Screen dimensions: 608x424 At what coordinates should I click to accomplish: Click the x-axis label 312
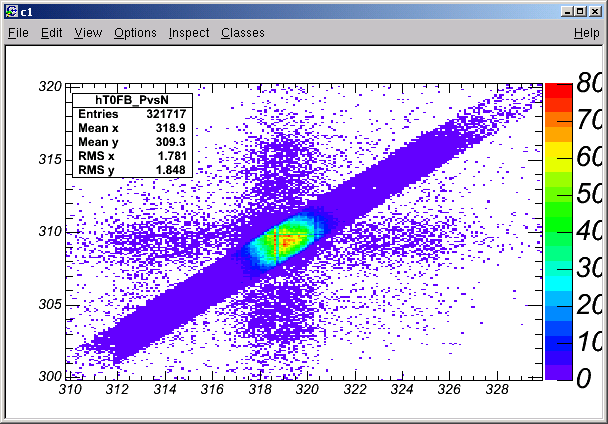click(x=117, y=389)
